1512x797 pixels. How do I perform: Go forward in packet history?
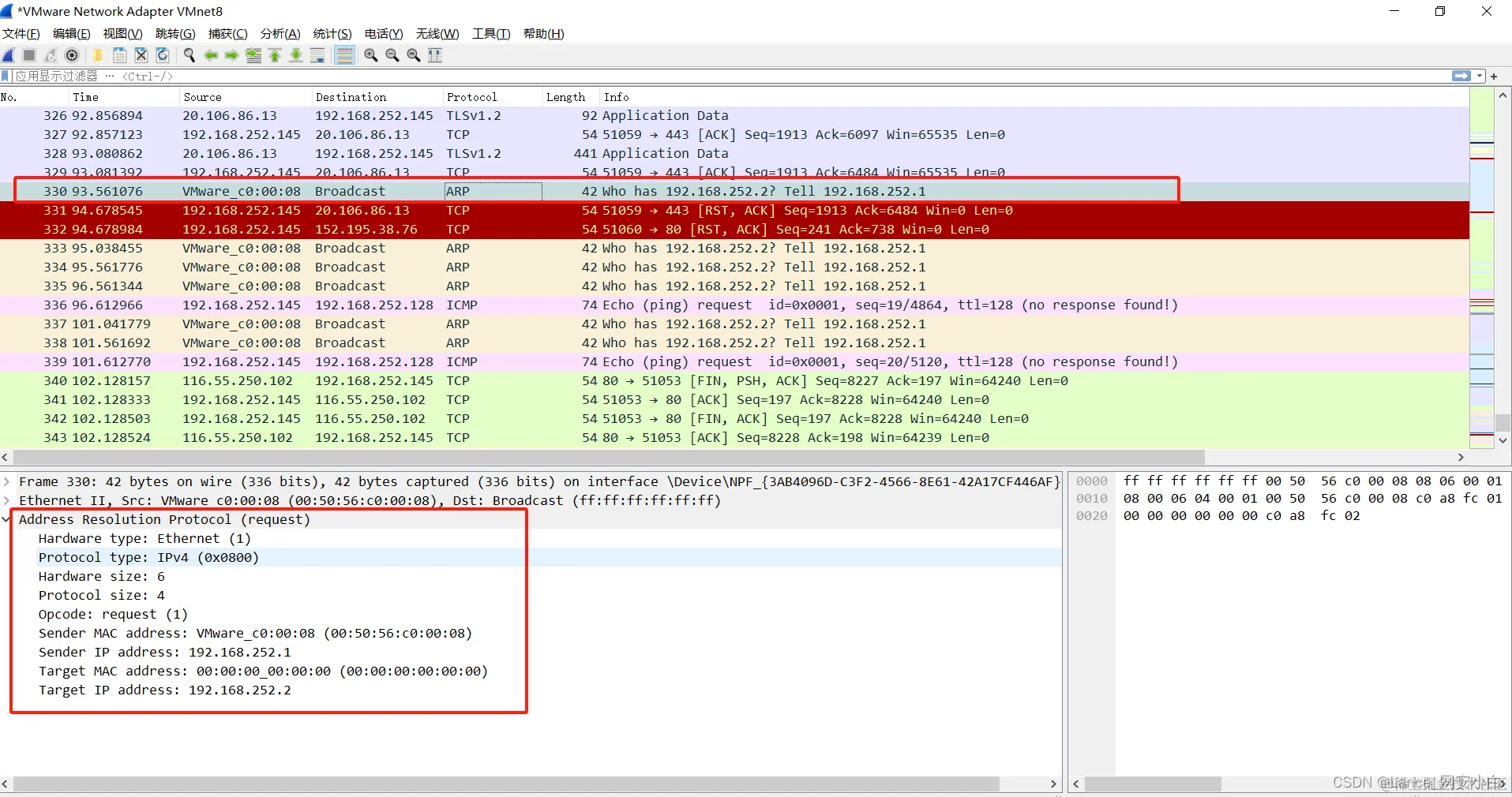tap(231, 55)
